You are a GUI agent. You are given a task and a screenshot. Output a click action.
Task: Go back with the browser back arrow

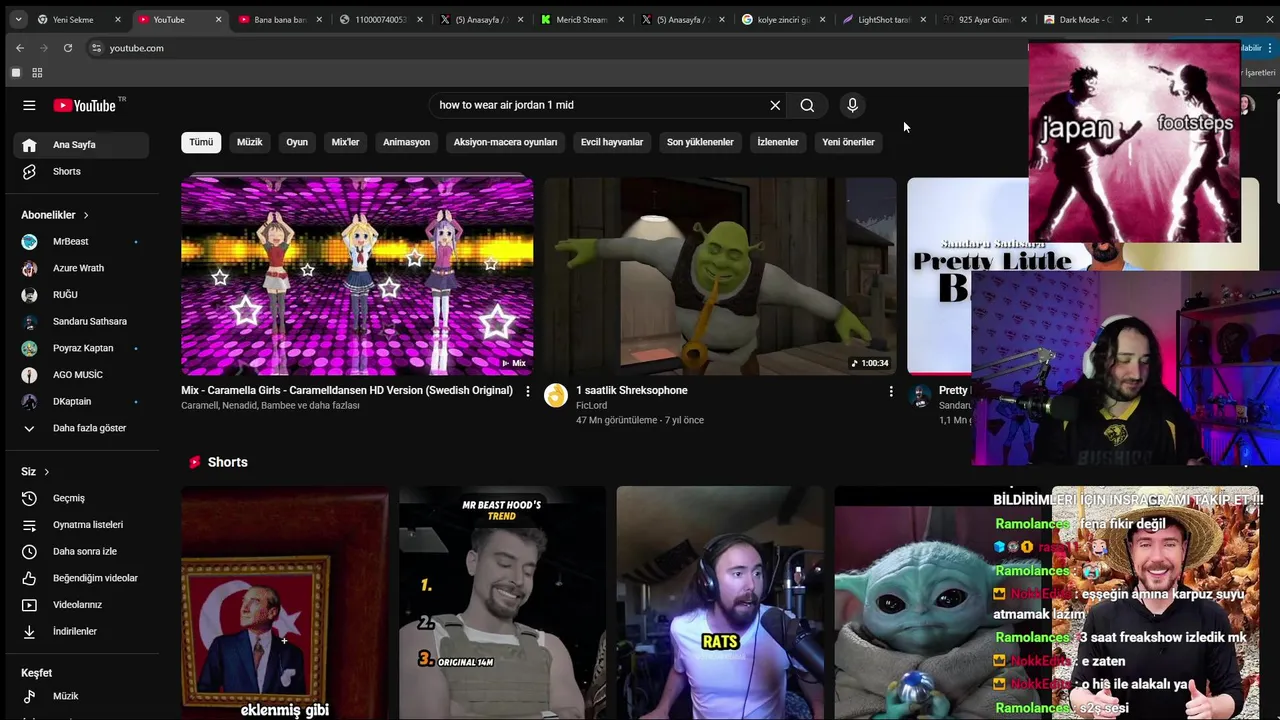pos(20,48)
